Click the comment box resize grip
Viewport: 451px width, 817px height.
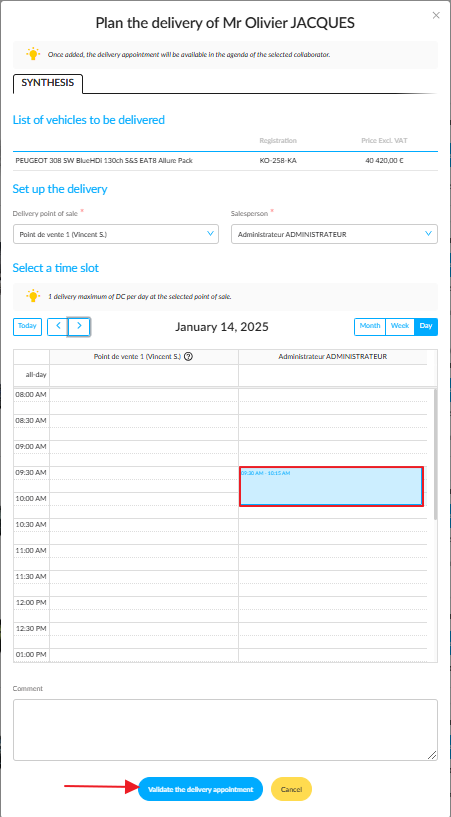point(433,755)
